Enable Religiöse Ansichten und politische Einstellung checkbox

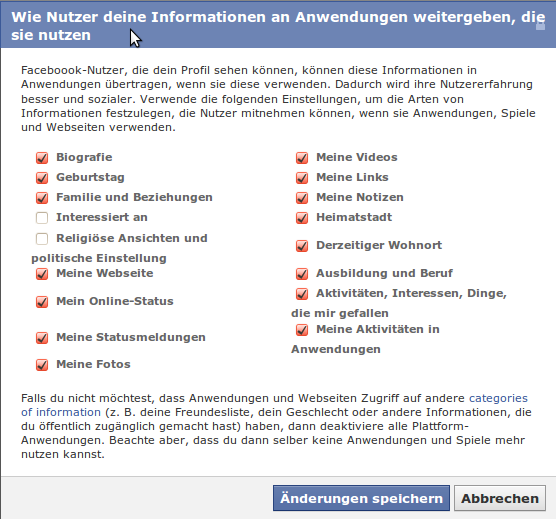point(42,239)
